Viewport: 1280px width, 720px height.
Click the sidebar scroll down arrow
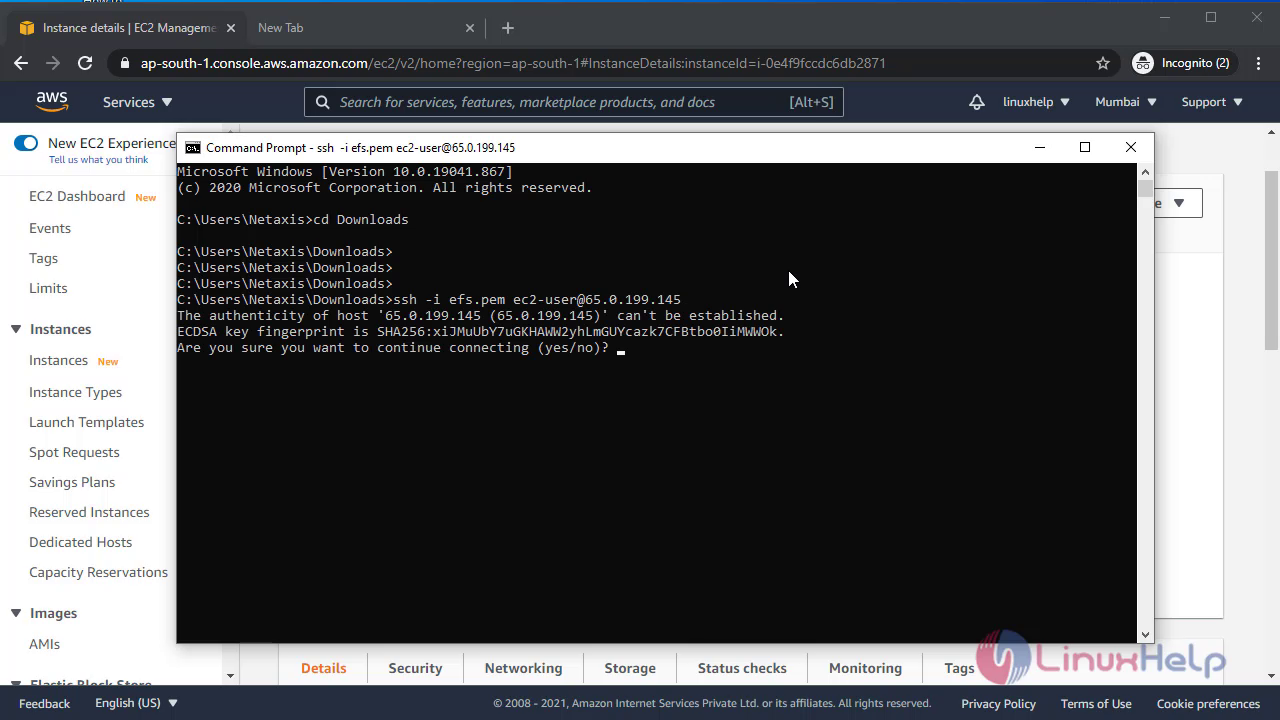coord(230,677)
